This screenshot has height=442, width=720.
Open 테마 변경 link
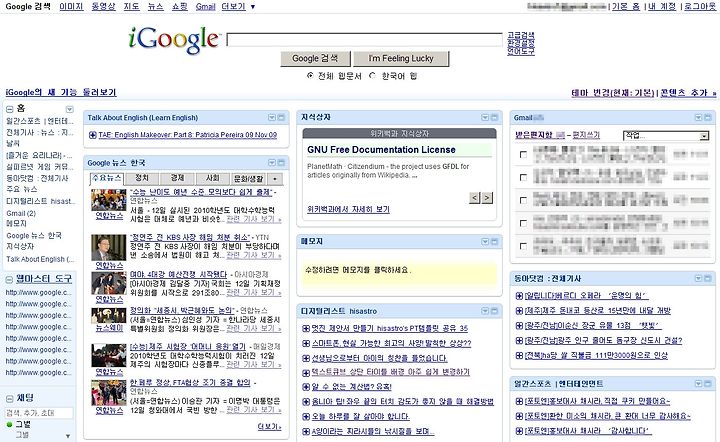tap(613, 93)
